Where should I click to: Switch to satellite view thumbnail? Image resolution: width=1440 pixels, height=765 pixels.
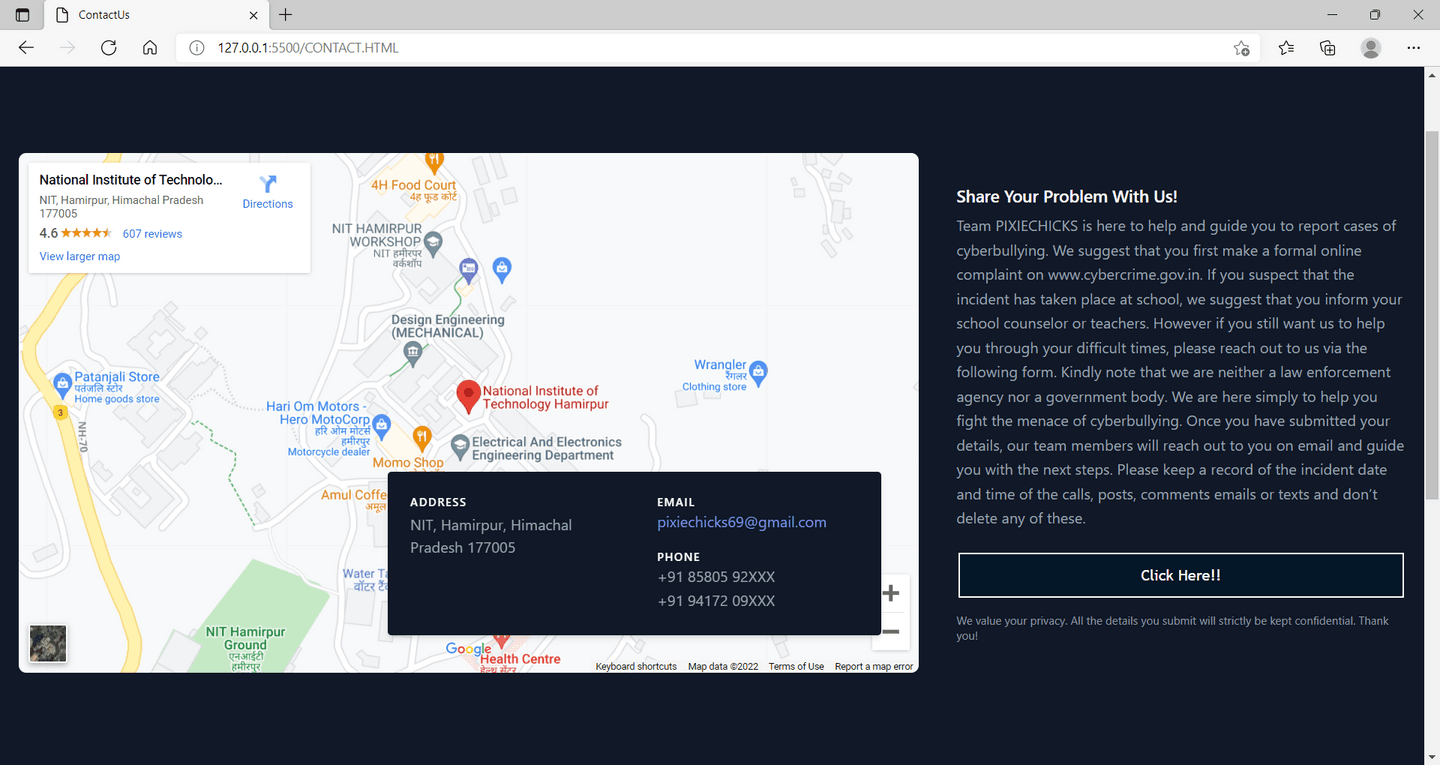pyautogui.click(x=48, y=643)
